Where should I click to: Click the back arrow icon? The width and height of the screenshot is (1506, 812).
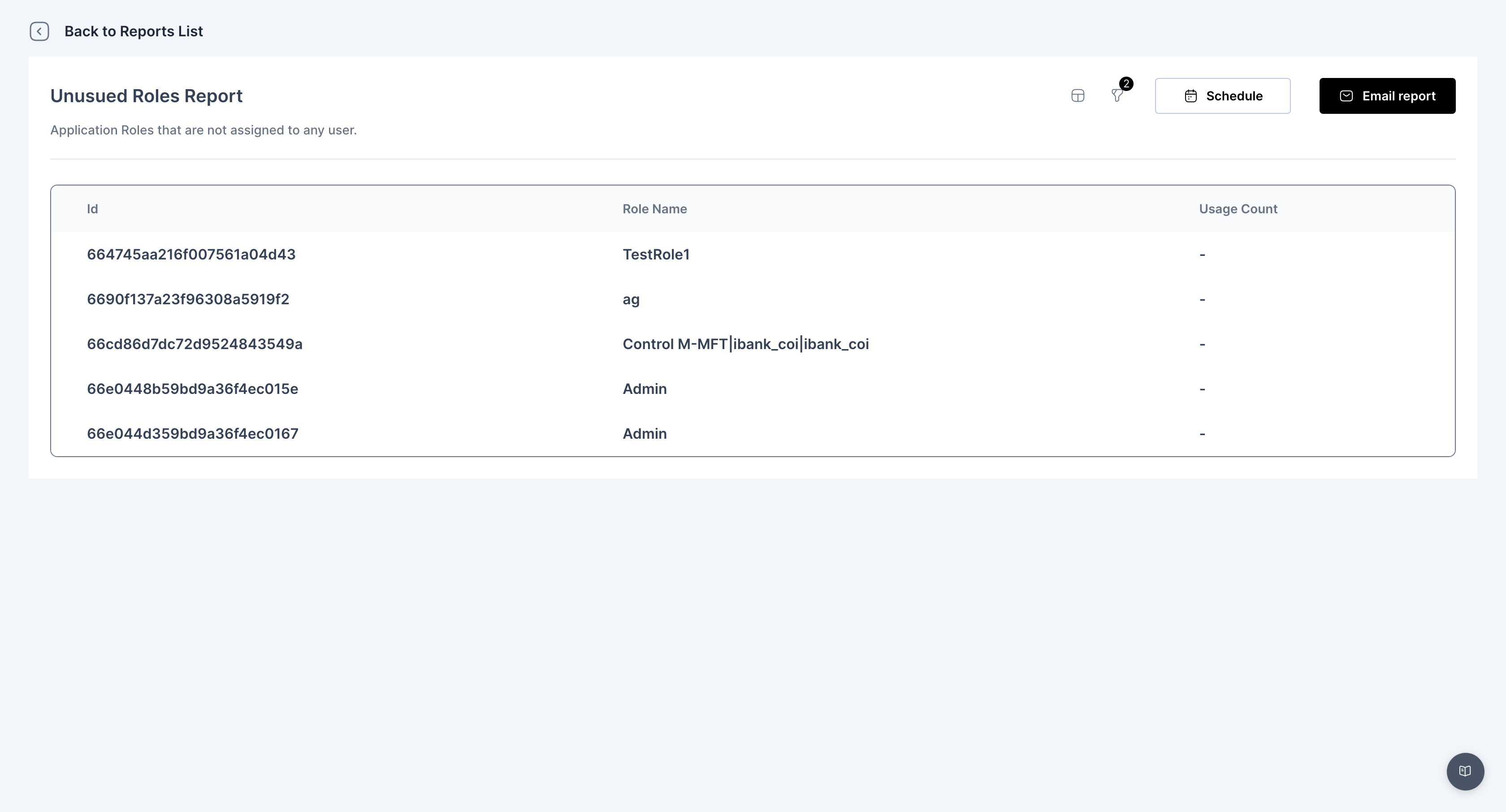[x=39, y=31]
